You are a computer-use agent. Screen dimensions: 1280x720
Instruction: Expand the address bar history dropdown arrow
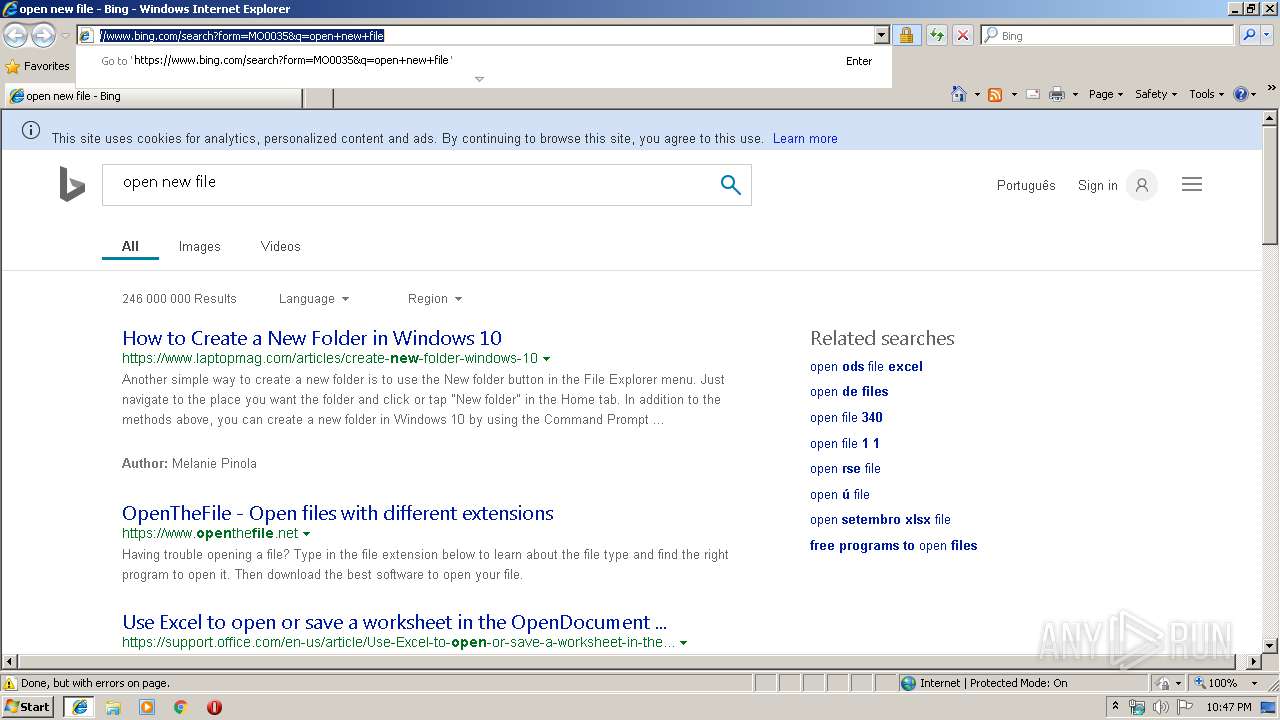(x=881, y=35)
